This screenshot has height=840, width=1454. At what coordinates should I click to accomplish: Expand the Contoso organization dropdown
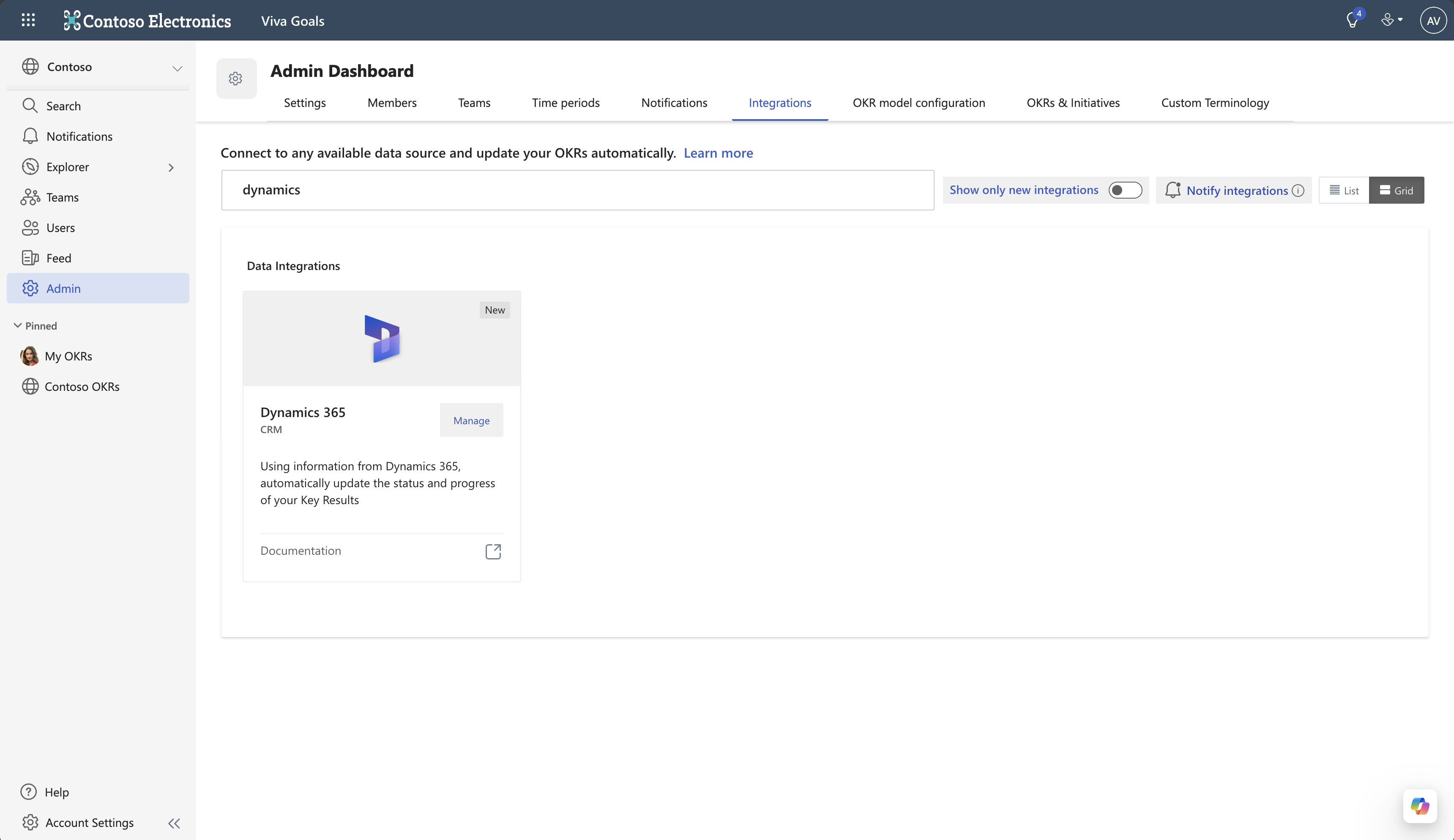click(177, 68)
